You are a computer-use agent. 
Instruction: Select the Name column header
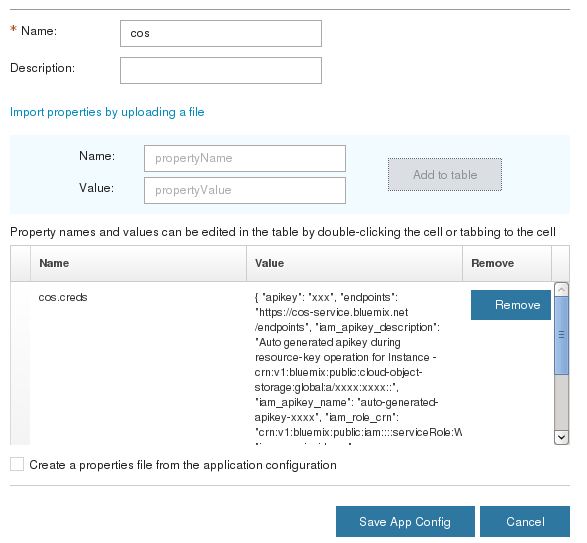click(138, 263)
